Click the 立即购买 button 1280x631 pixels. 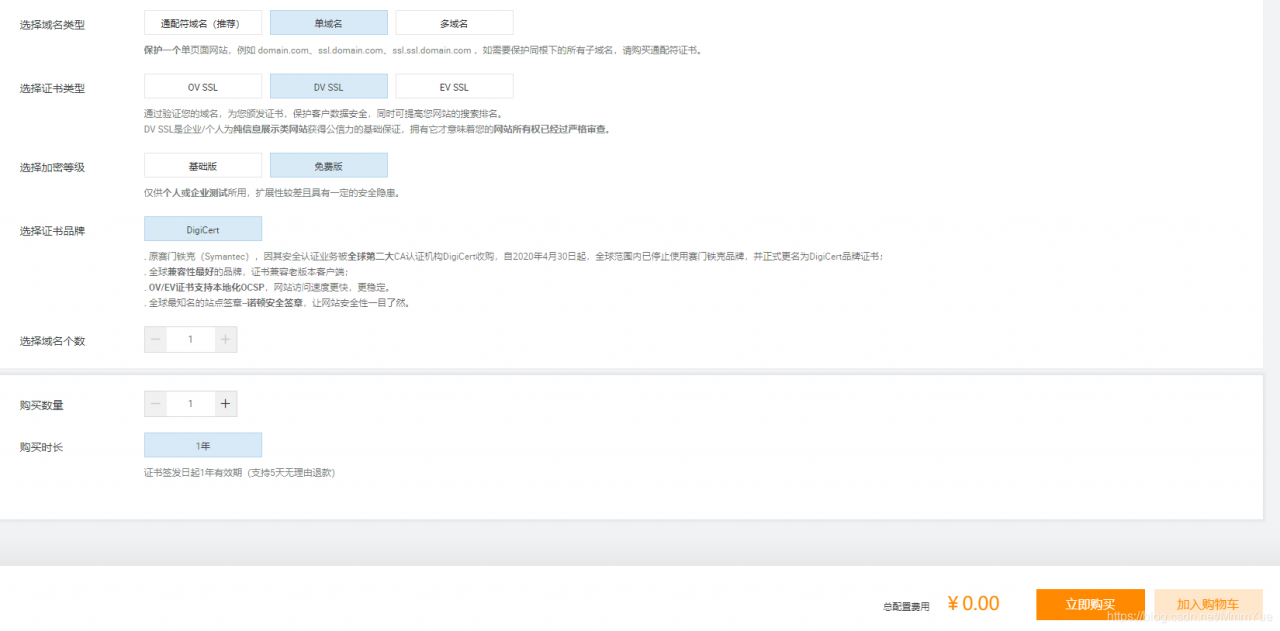pyautogui.click(x=1089, y=604)
